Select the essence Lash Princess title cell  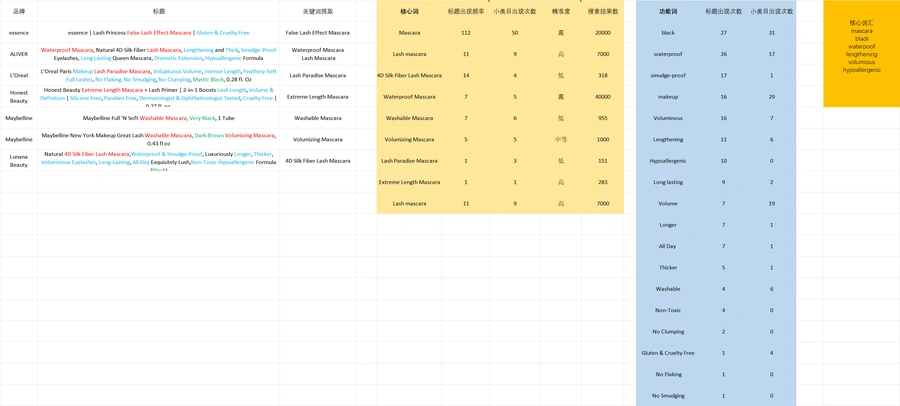click(158, 33)
